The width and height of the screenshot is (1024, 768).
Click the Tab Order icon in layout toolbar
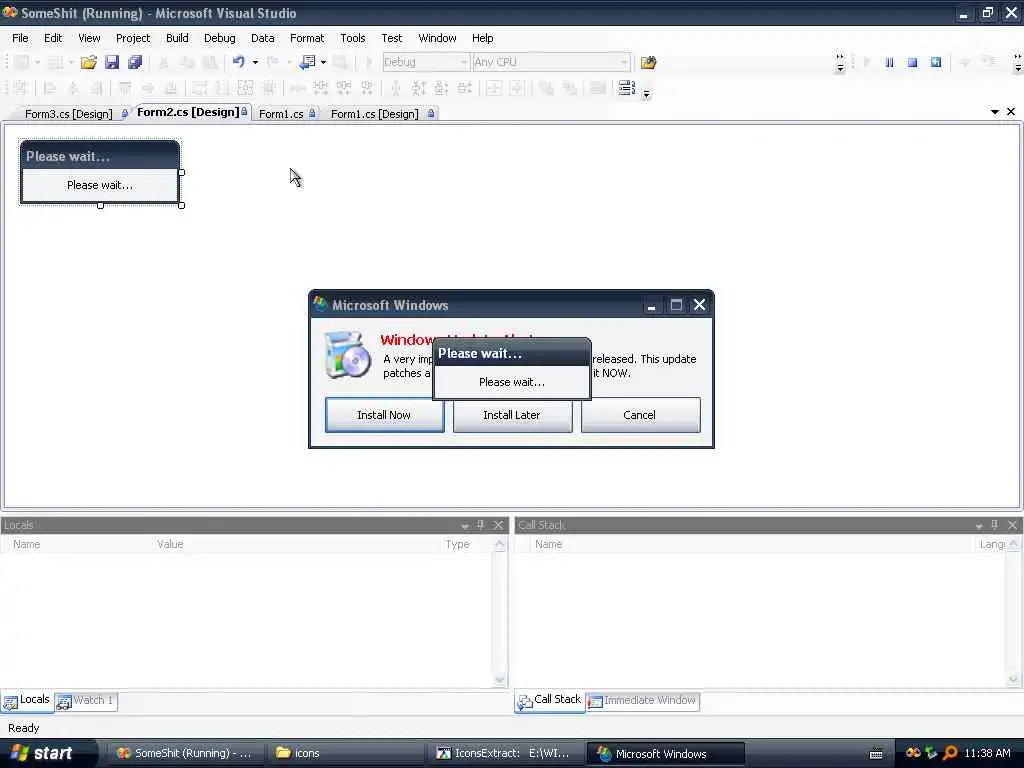pos(627,88)
